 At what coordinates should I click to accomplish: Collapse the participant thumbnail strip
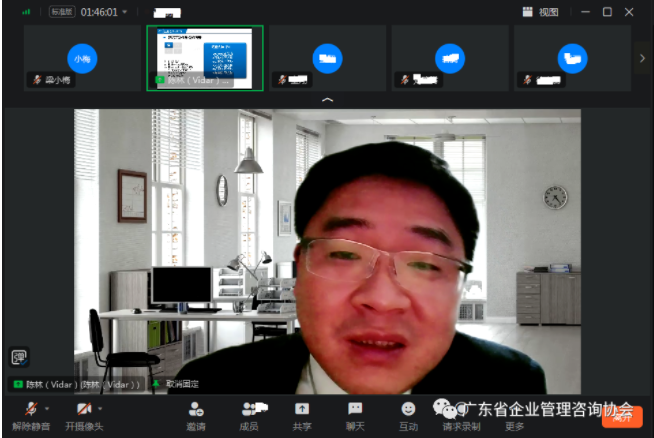point(327,101)
